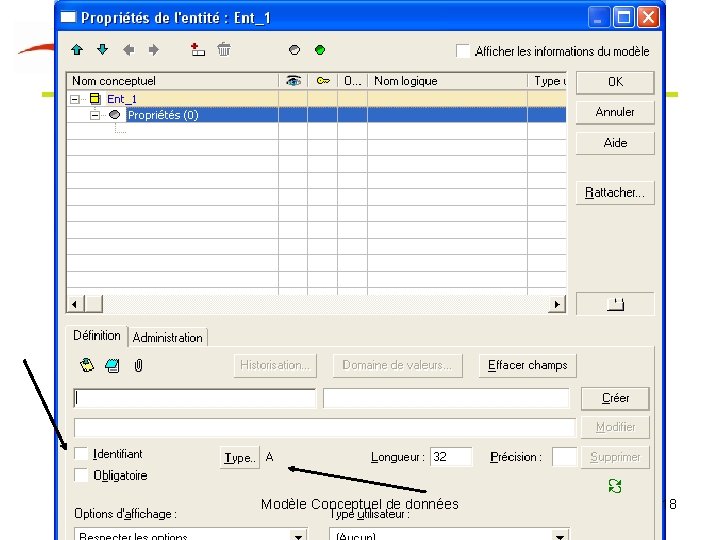Click the Annuler button
Viewport: 720px width, 540px height.
point(615,112)
